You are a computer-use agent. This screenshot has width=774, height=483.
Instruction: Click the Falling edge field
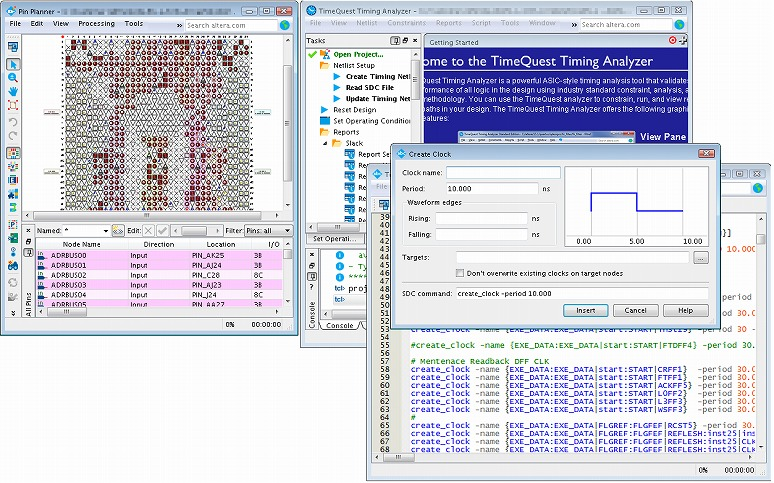481,235
